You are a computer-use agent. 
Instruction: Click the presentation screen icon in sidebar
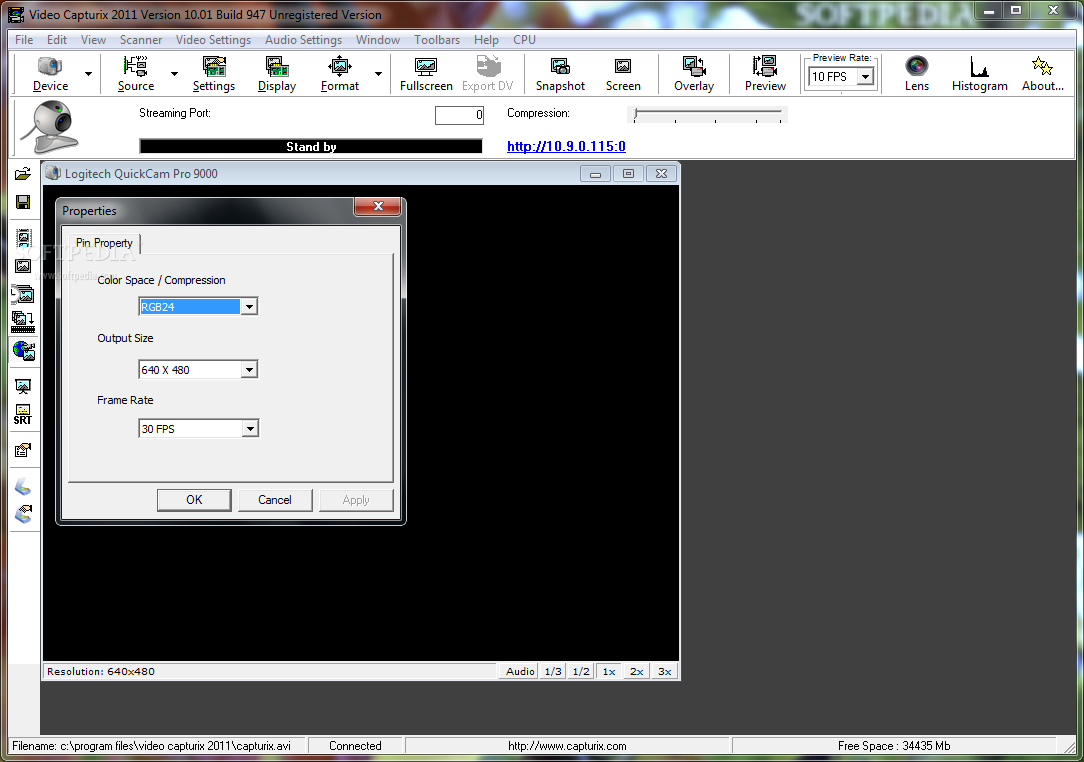click(23, 386)
